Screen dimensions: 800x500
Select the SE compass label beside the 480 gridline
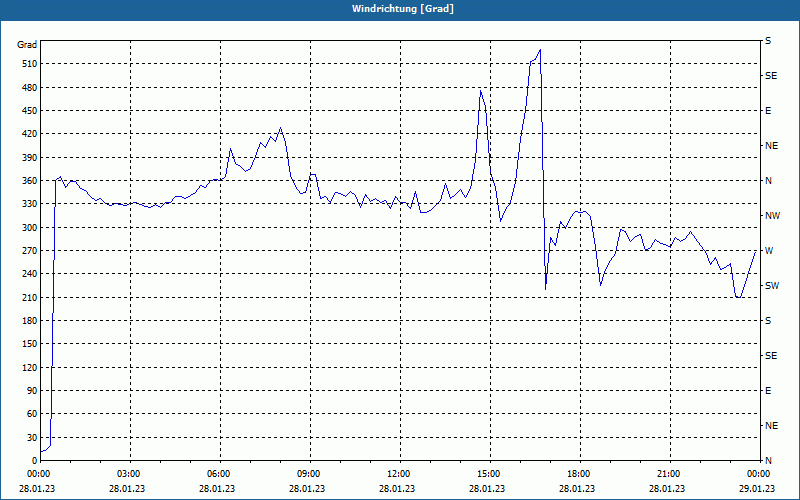pos(771,76)
